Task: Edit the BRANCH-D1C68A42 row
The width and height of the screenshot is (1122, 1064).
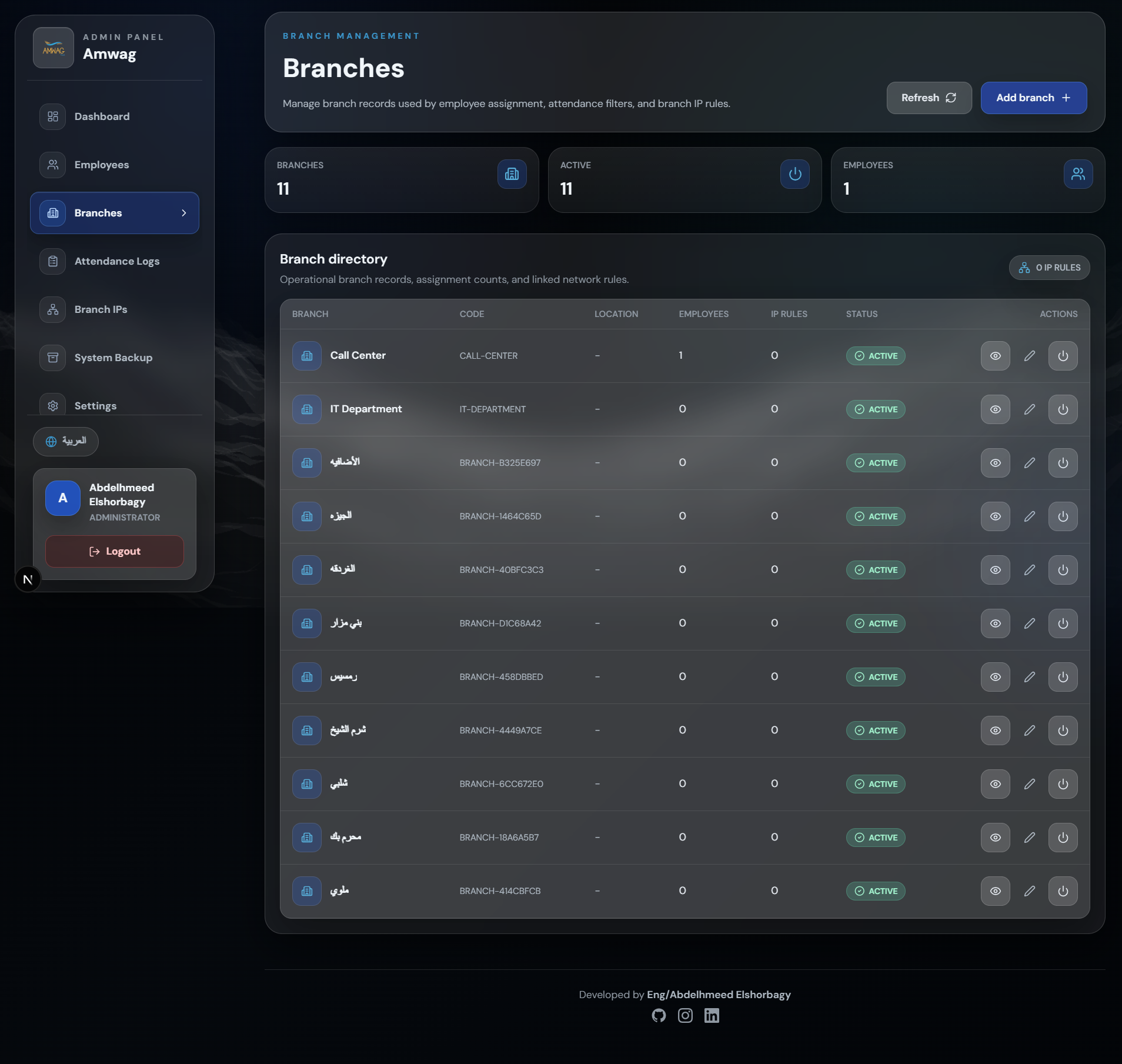Action: 1030,623
